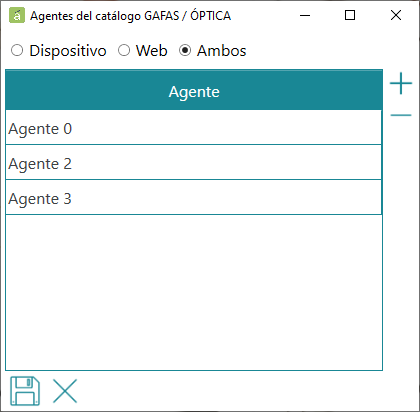Image resolution: width=420 pixels, height=412 pixels.
Task: Maximize the Agentes del catálogo window
Action: point(350,15)
